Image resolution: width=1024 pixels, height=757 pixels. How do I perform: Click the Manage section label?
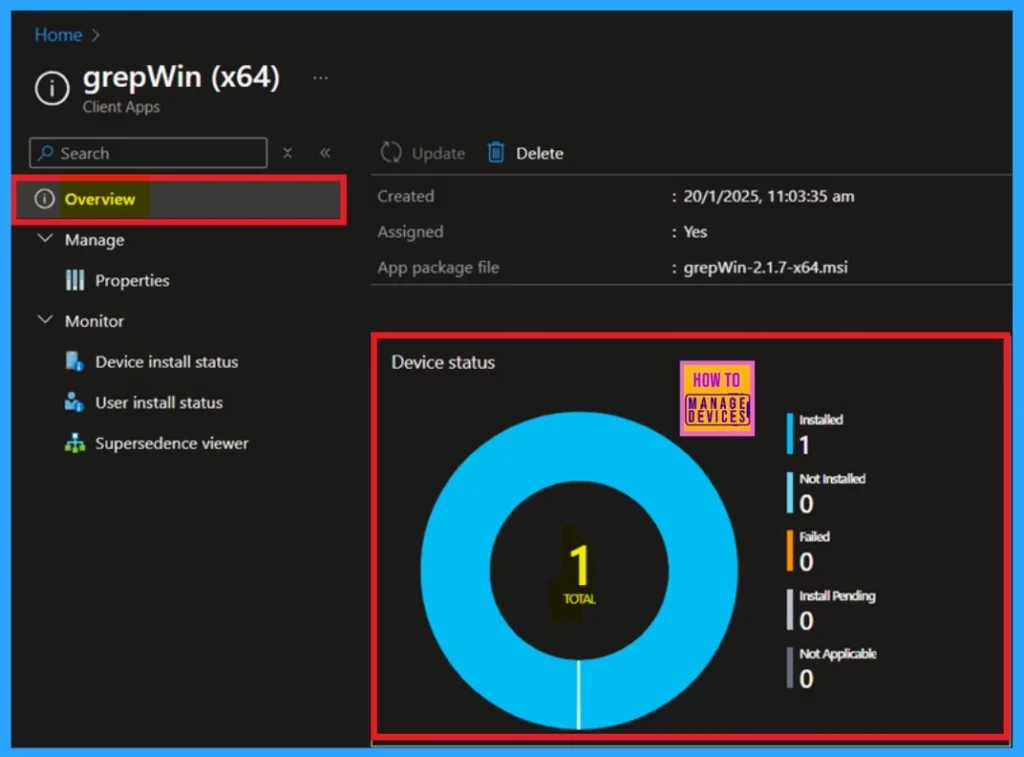[x=95, y=240]
